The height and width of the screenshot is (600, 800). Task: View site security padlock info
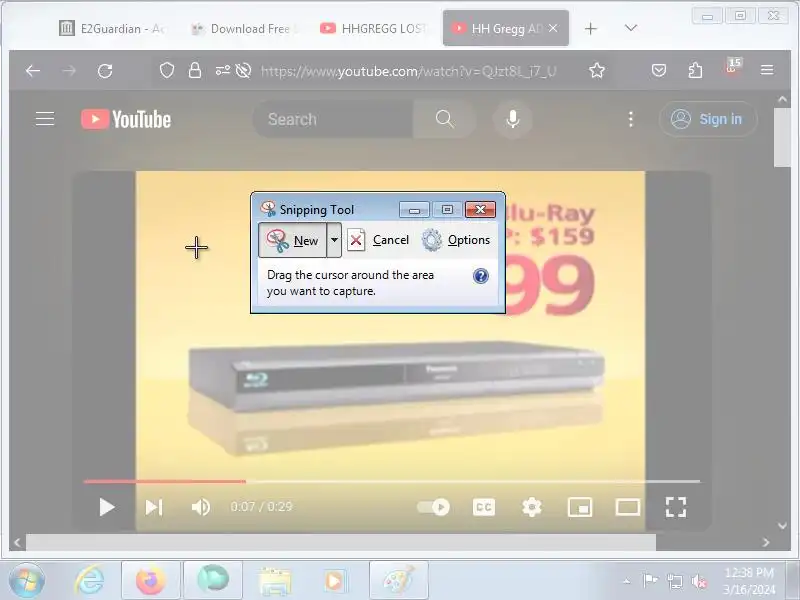194,70
